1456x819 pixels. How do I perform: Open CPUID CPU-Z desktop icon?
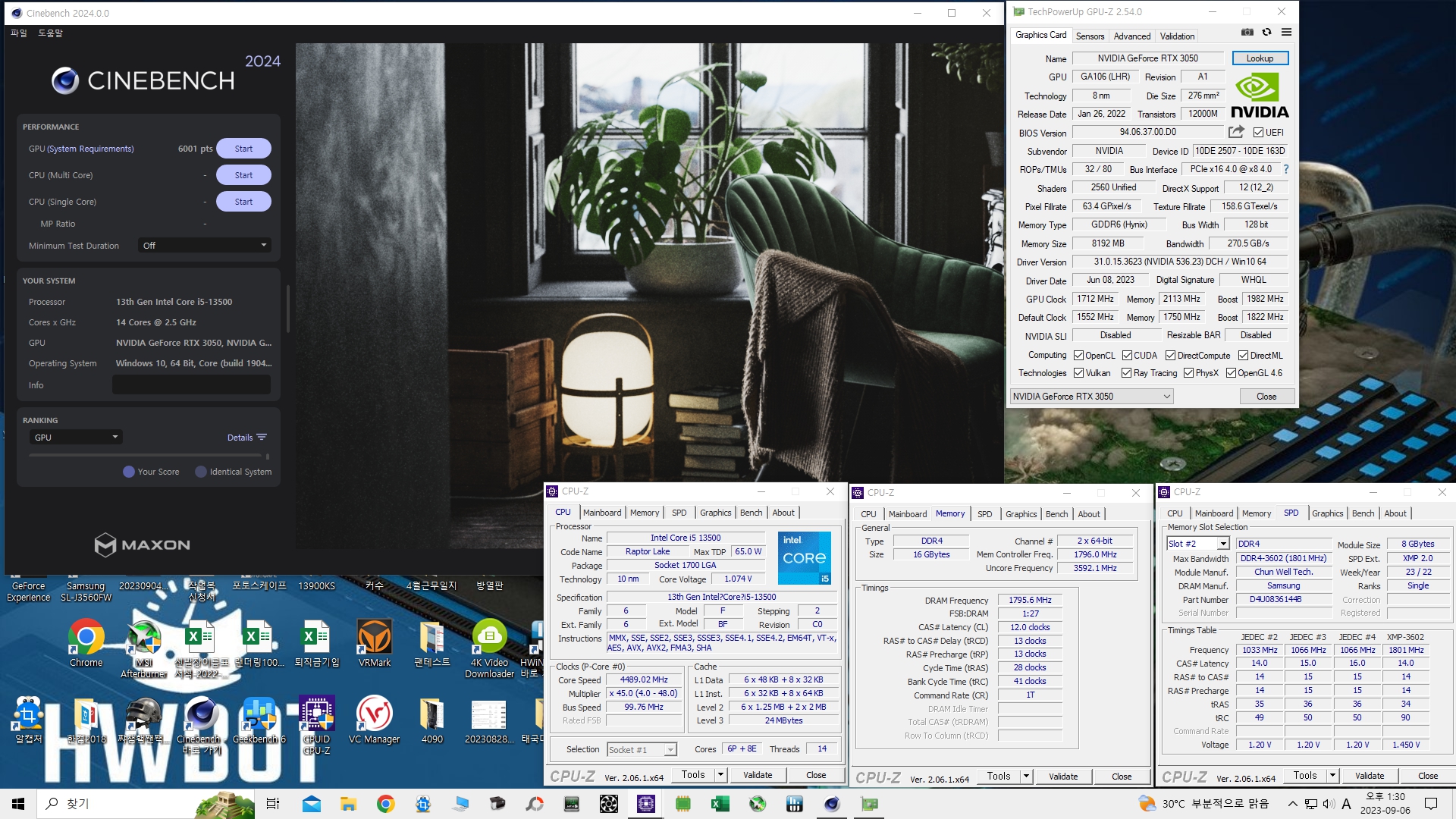[316, 725]
